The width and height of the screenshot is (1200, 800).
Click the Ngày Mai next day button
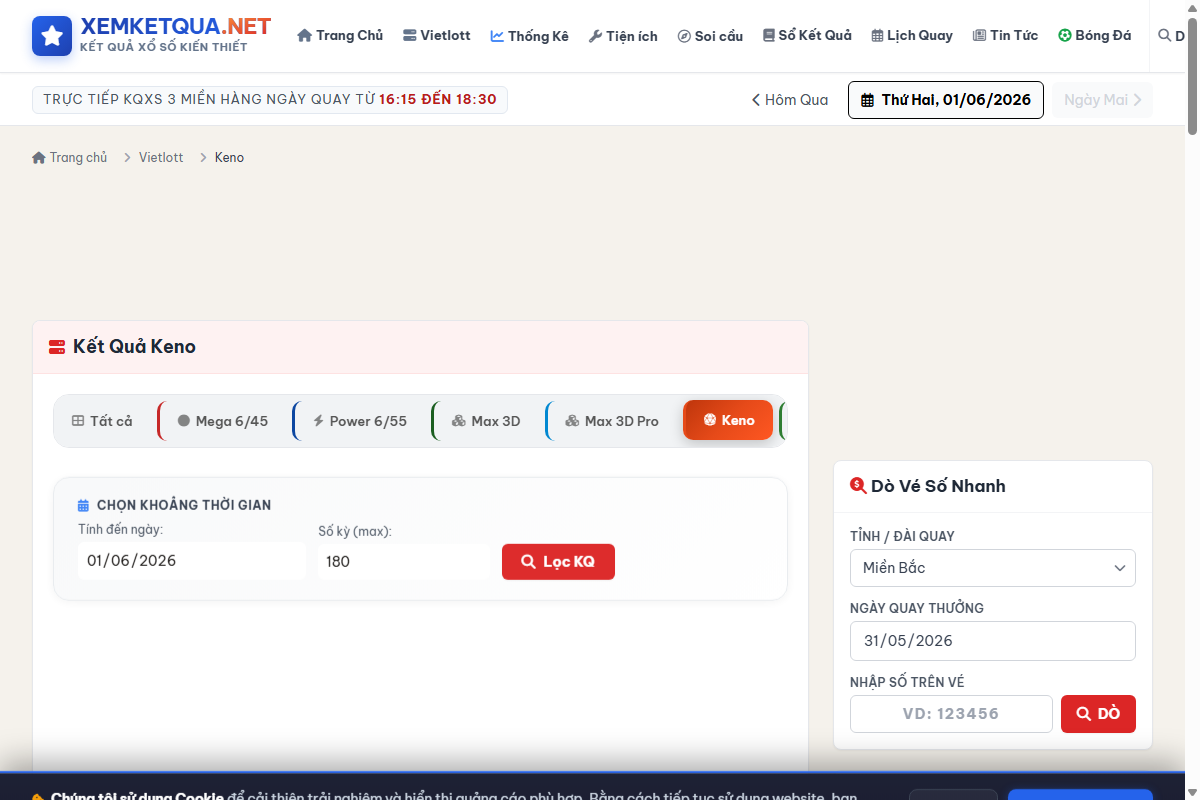1102,100
